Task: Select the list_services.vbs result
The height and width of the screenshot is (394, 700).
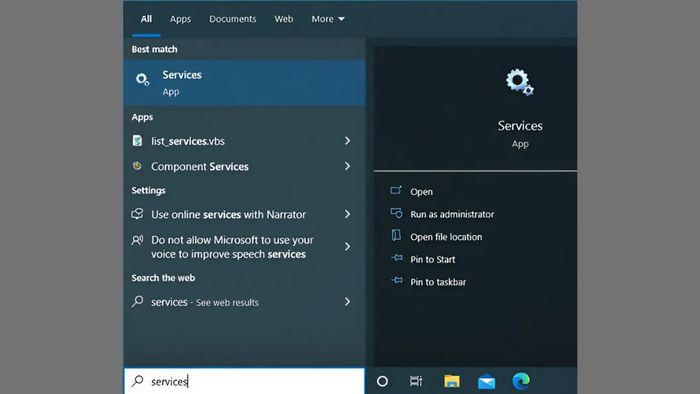Action: pos(244,141)
